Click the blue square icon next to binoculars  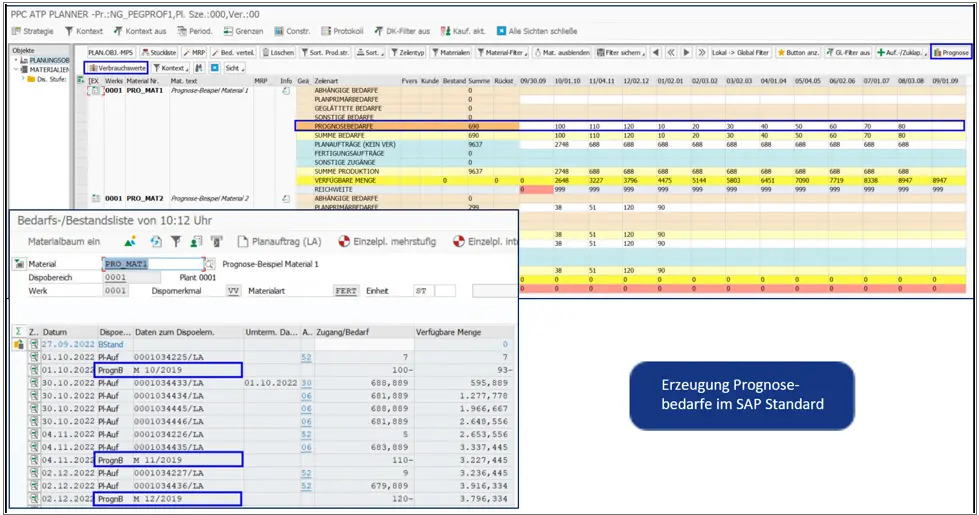[214, 67]
